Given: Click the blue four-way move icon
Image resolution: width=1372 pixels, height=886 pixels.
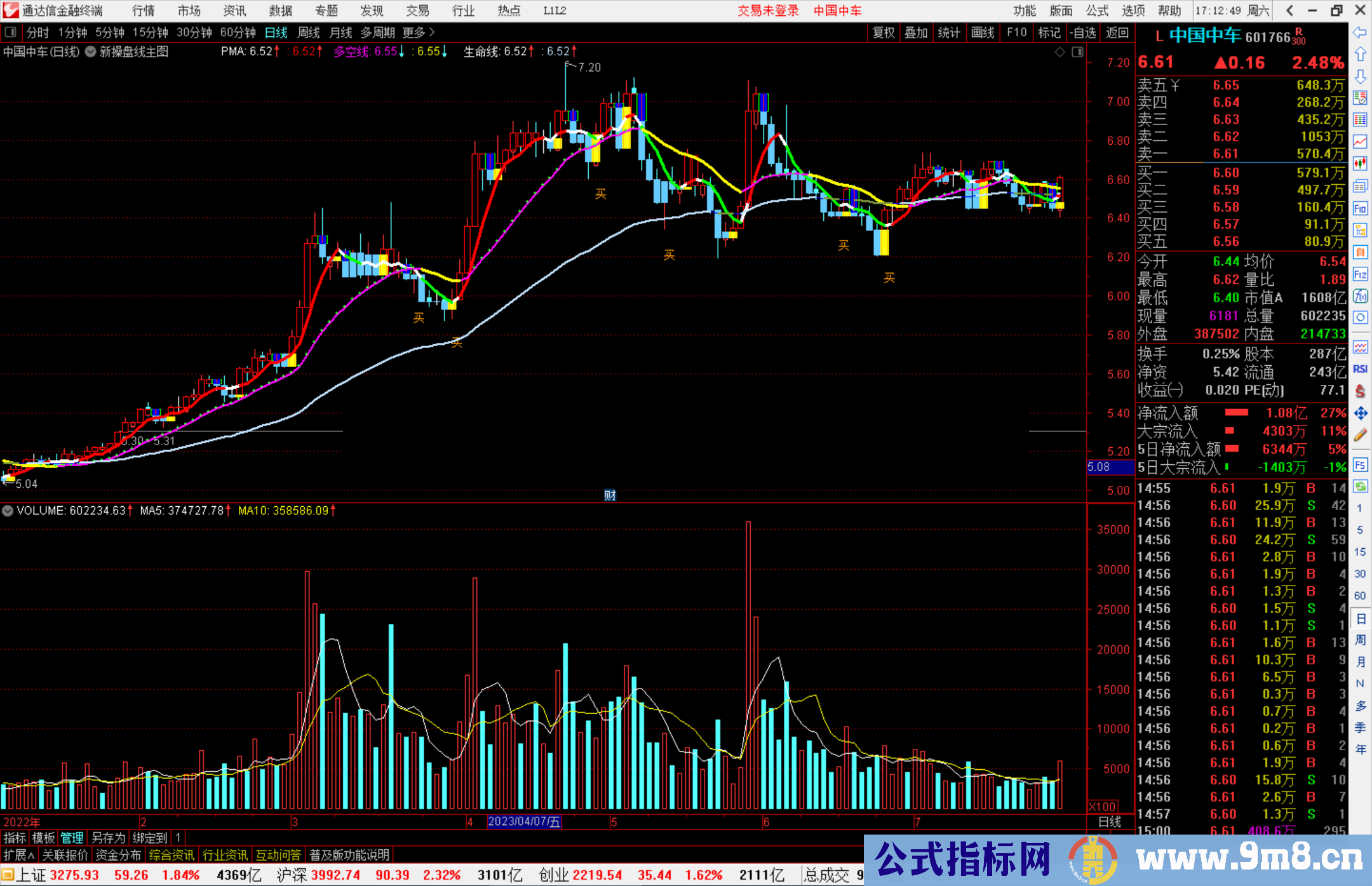Looking at the screenshot, I should [x=1360, y=413].
